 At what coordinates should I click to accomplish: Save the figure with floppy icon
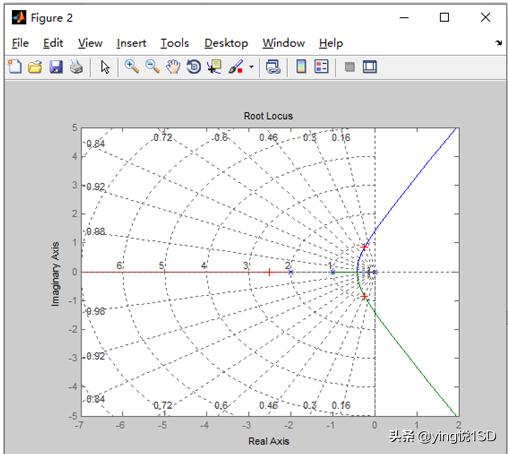pos(56,67)
